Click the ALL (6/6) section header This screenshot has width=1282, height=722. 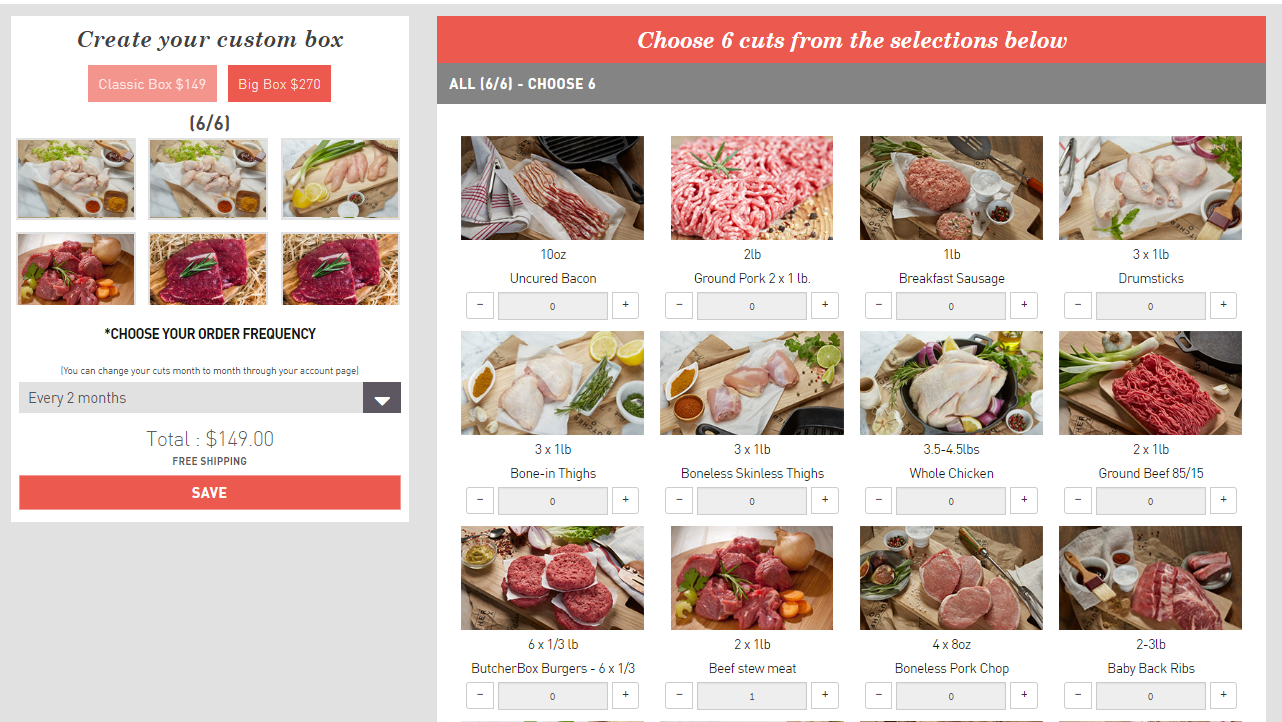point(851,84)
